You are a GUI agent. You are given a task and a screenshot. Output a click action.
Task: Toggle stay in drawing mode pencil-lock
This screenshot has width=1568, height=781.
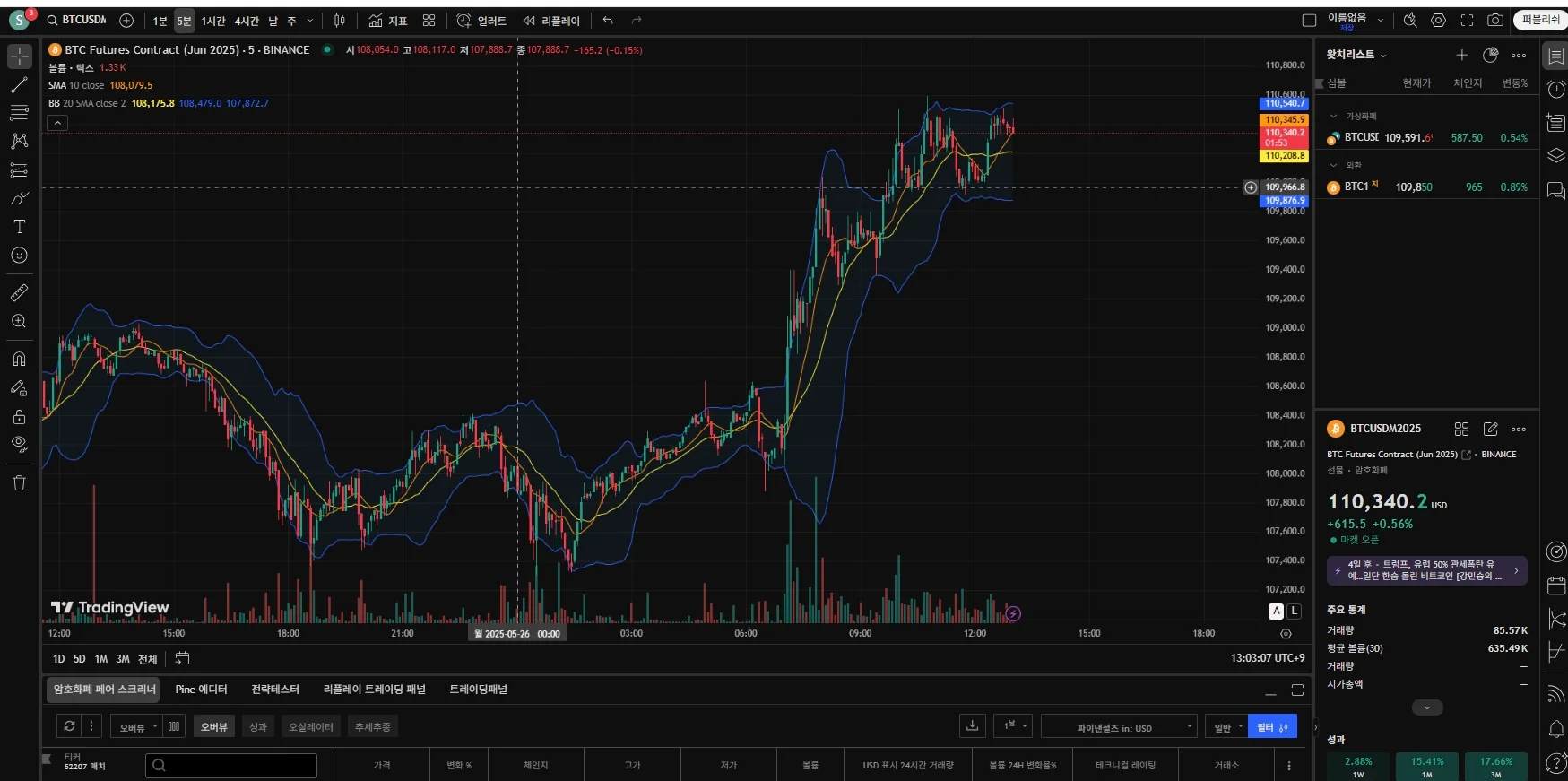pyautogui.click(x=19, y=388)
